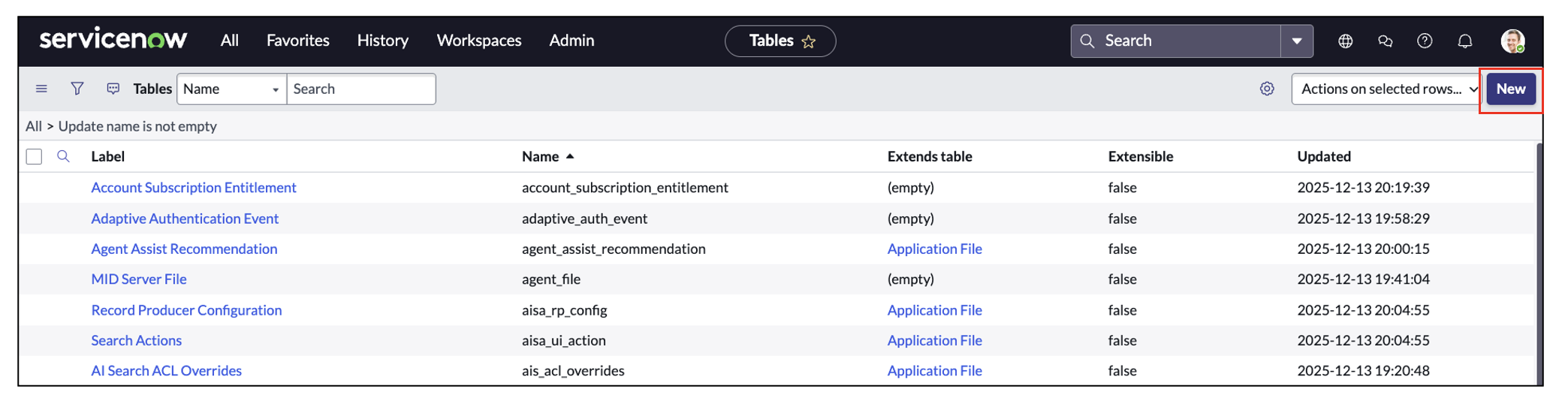Click the help question mark icon

1425,41
